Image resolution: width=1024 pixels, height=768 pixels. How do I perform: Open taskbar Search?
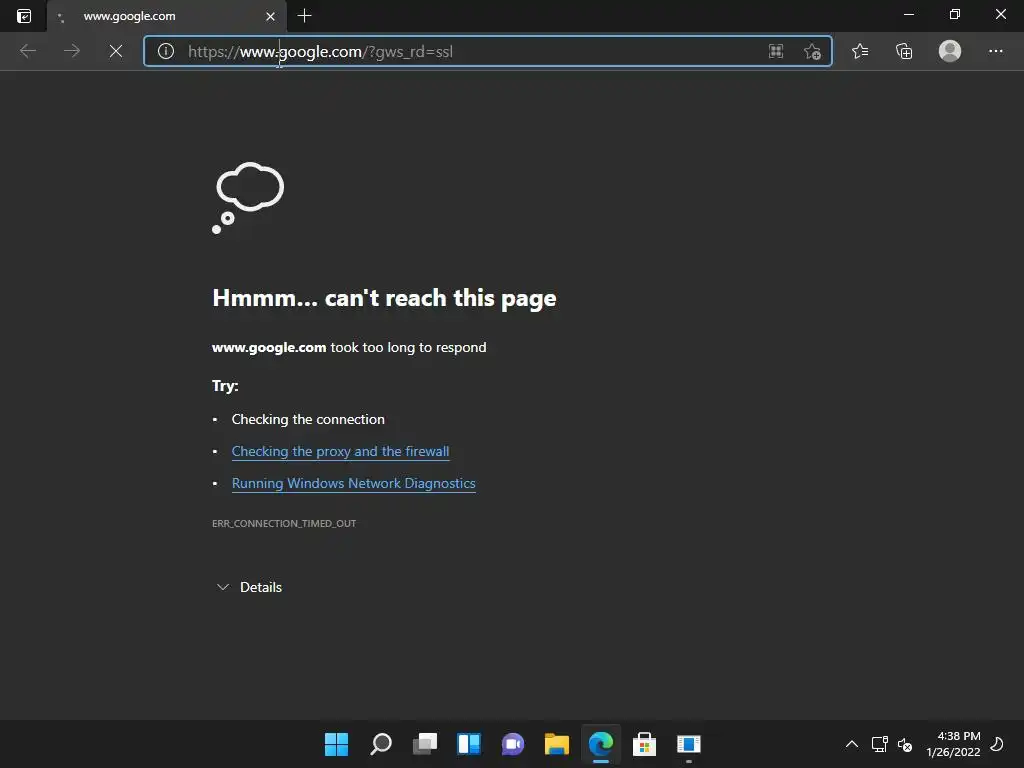click(x=381, y=744)
